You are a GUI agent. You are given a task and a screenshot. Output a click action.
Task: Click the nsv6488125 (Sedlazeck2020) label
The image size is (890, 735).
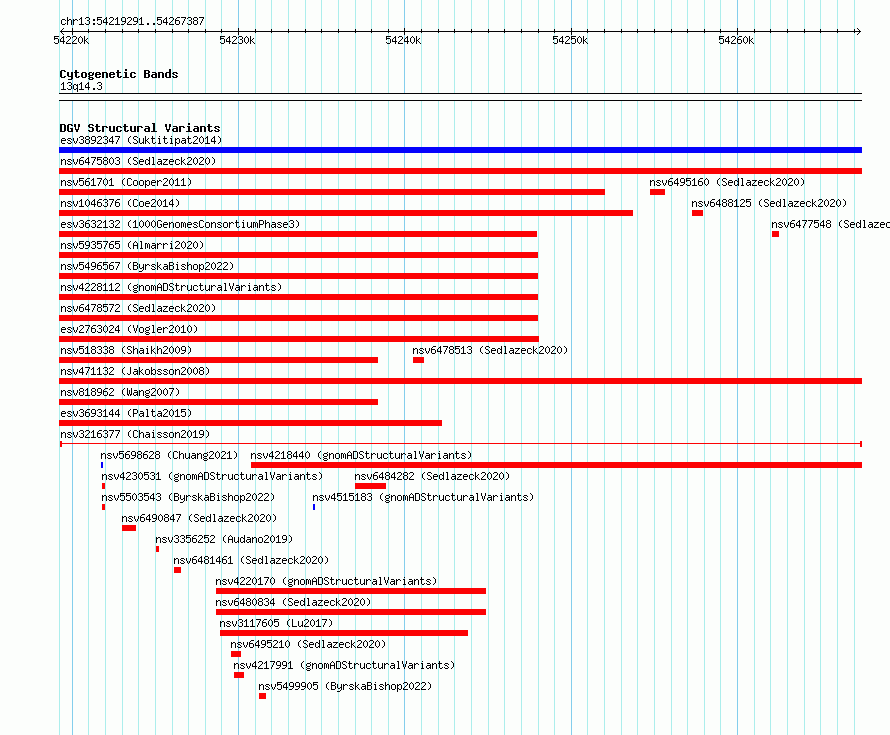769,203
